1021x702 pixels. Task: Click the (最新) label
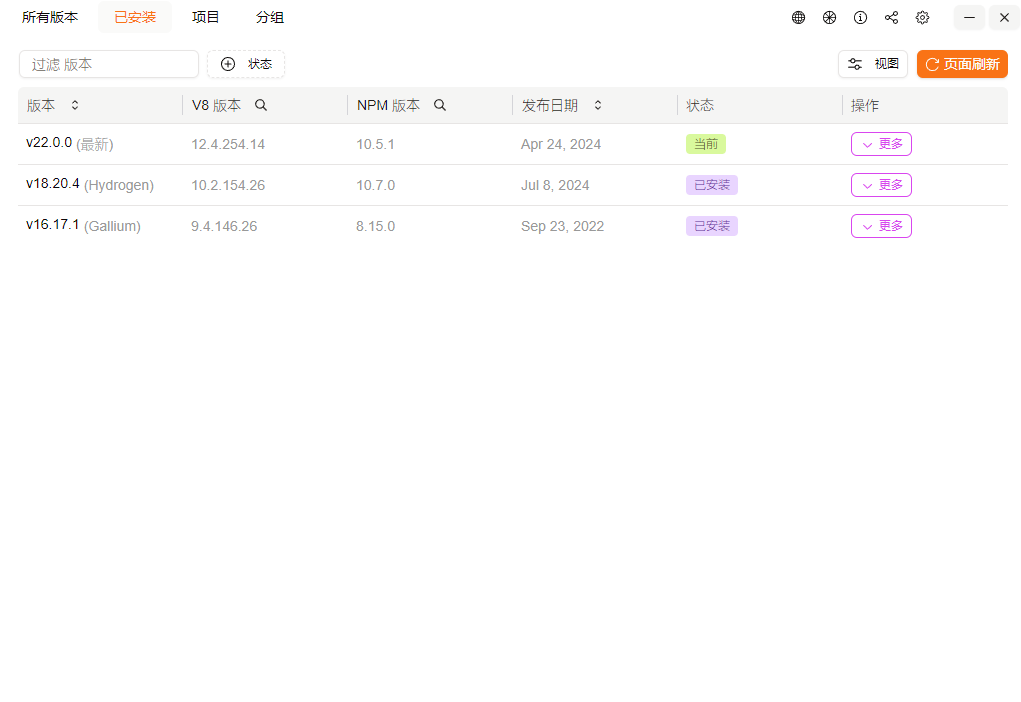[94, 145]
